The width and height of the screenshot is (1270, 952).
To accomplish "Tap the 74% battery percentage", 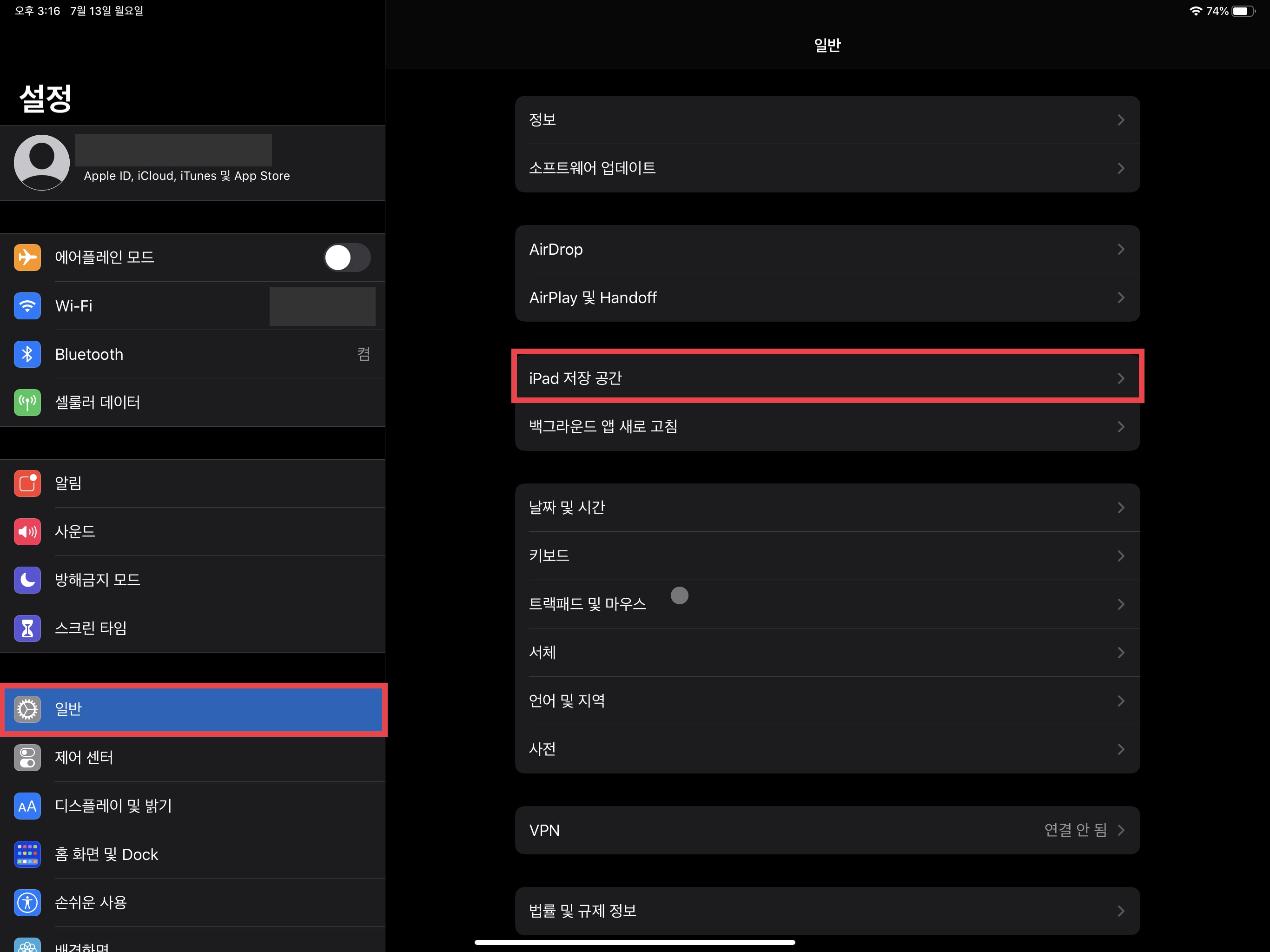I will (1217, 11).
